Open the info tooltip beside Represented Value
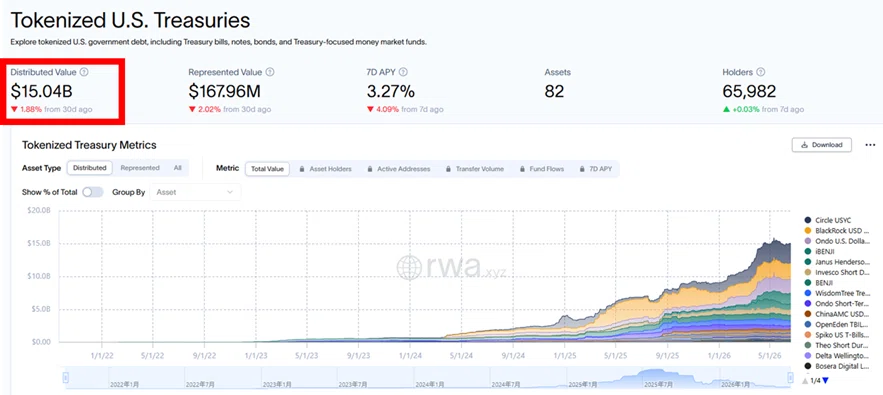The image size is (883, 395). [270, 72]
